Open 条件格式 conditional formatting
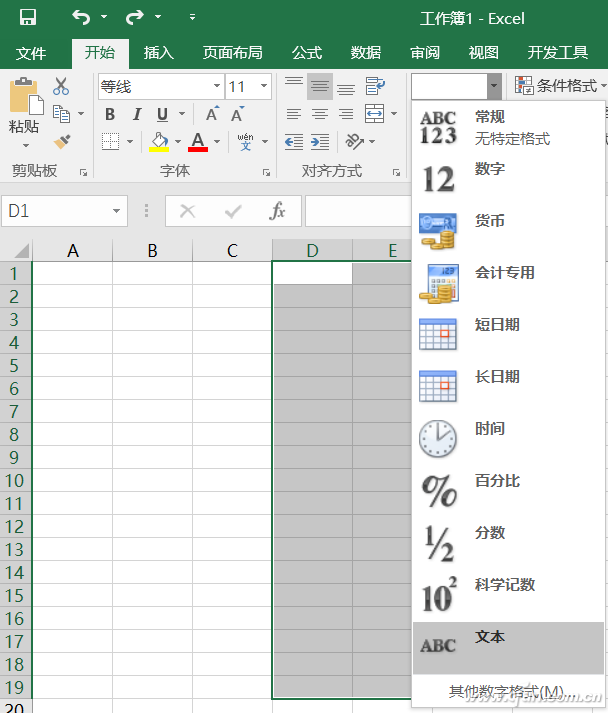608x713 pixels. point(560,85)
